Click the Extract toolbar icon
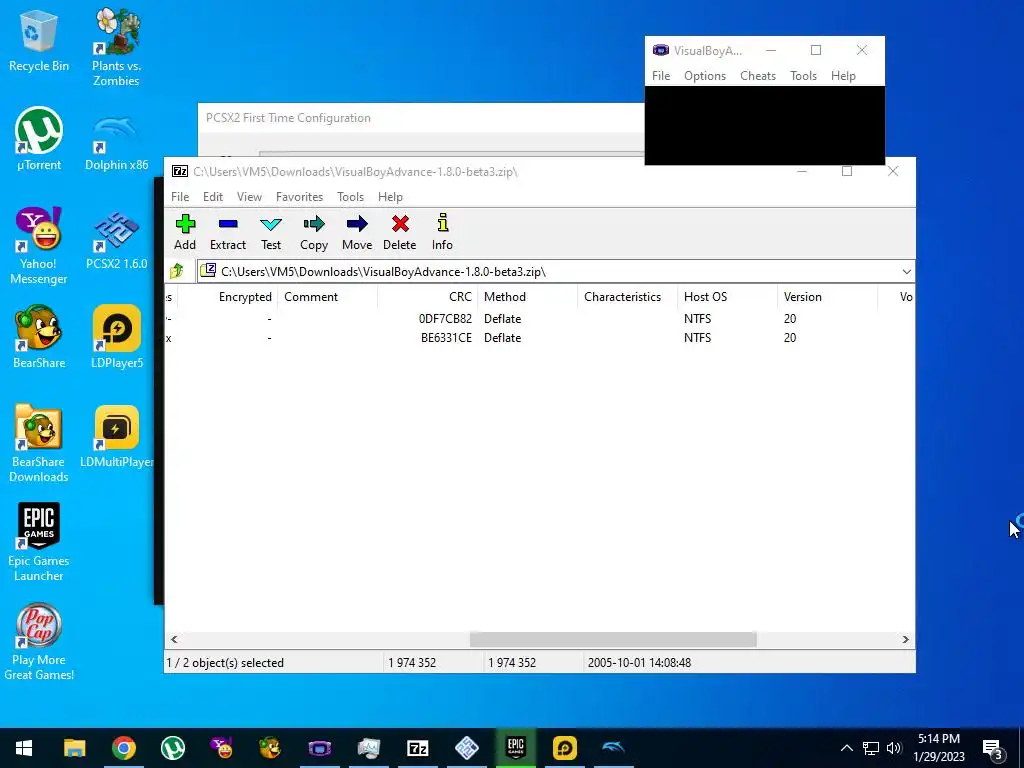 point(227,232)
